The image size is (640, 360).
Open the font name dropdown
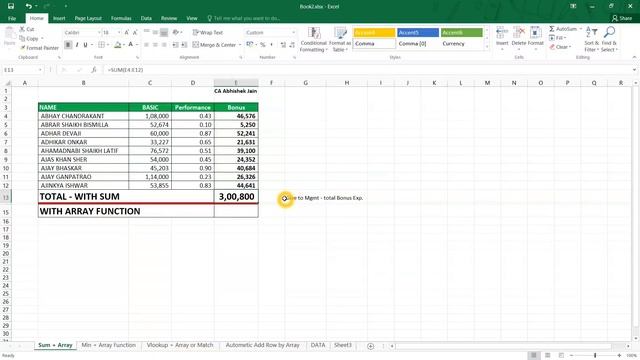[99, 32]
